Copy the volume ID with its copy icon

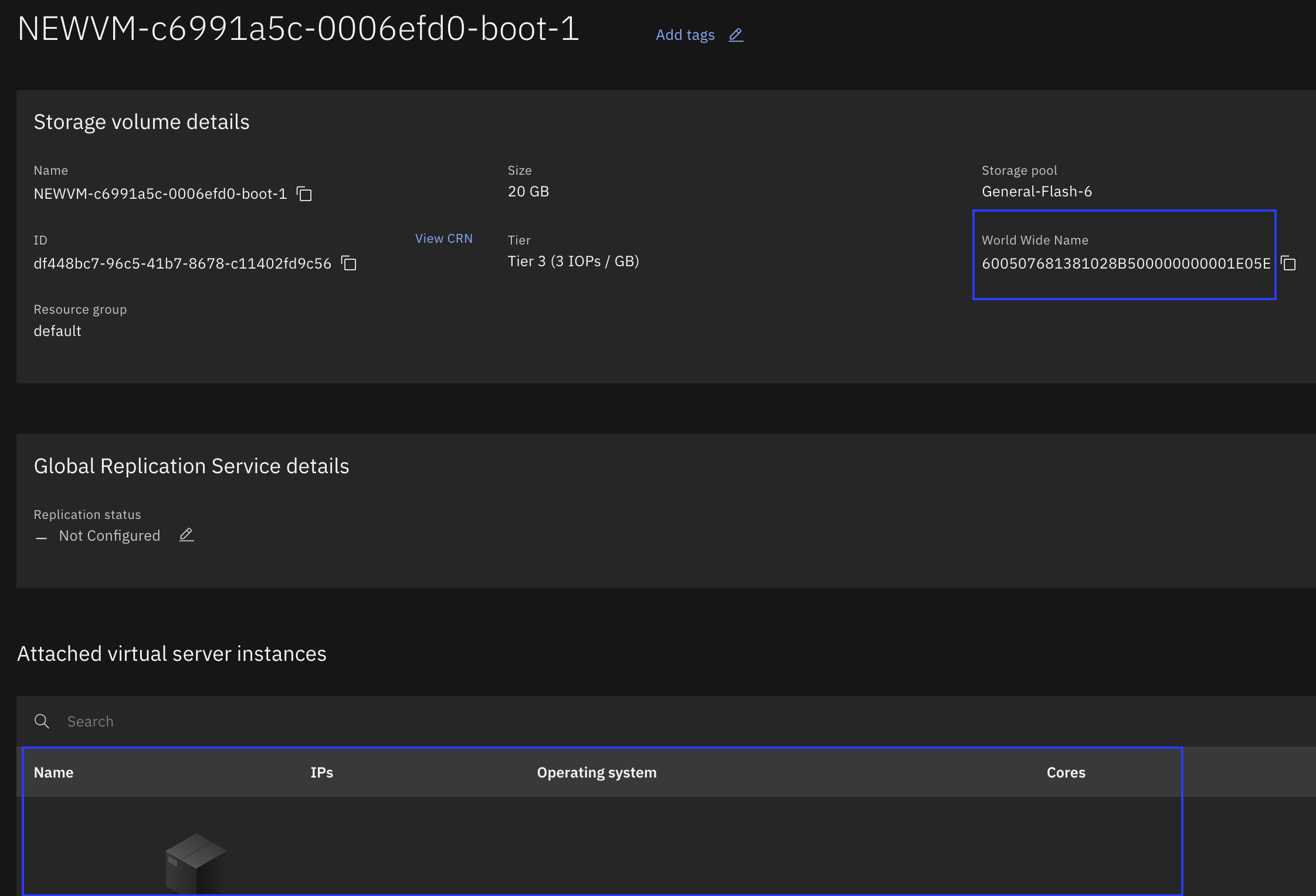pyautogui.click(x=349, y=263)
